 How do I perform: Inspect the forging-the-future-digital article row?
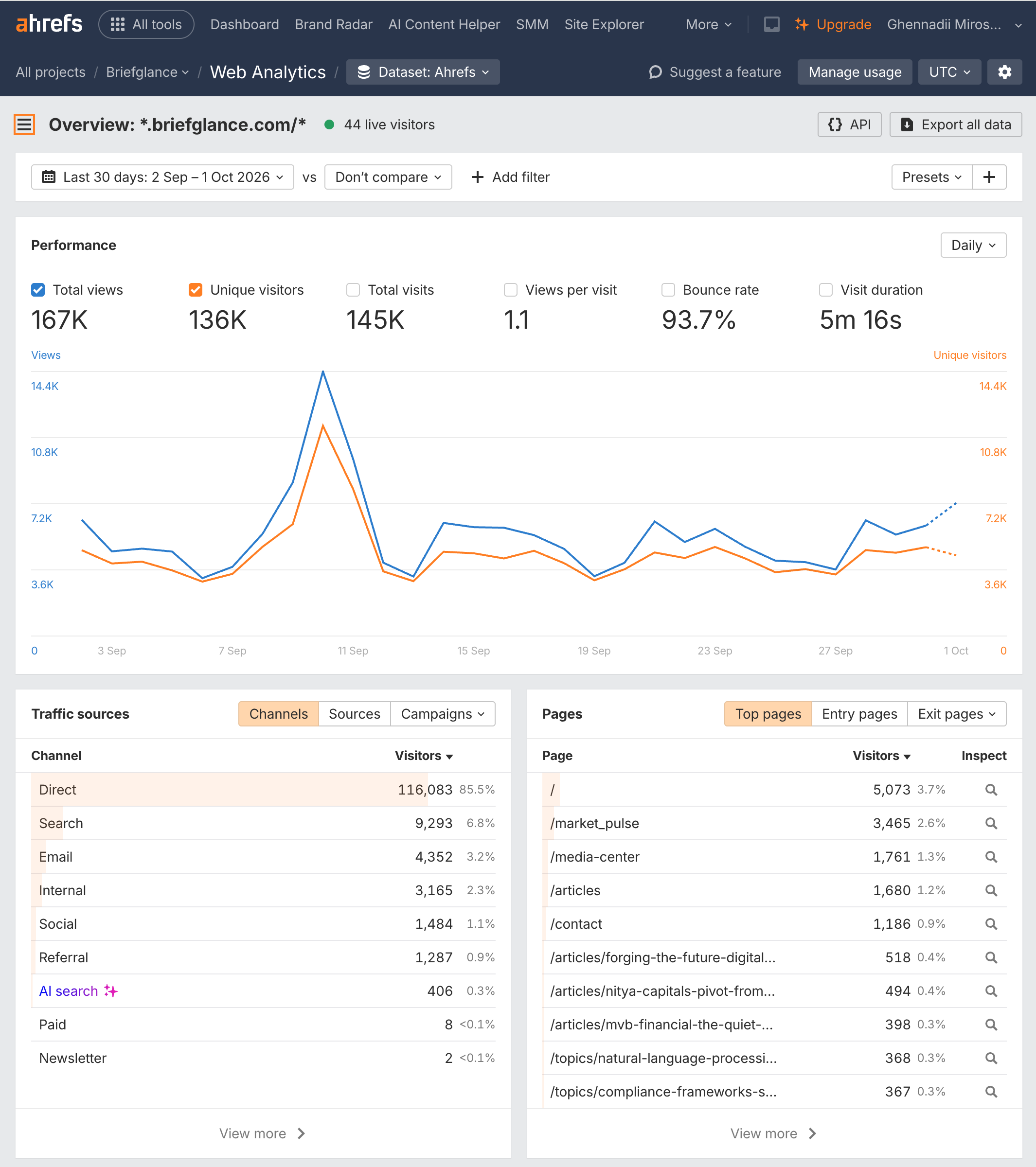click(x=991, y=957)
